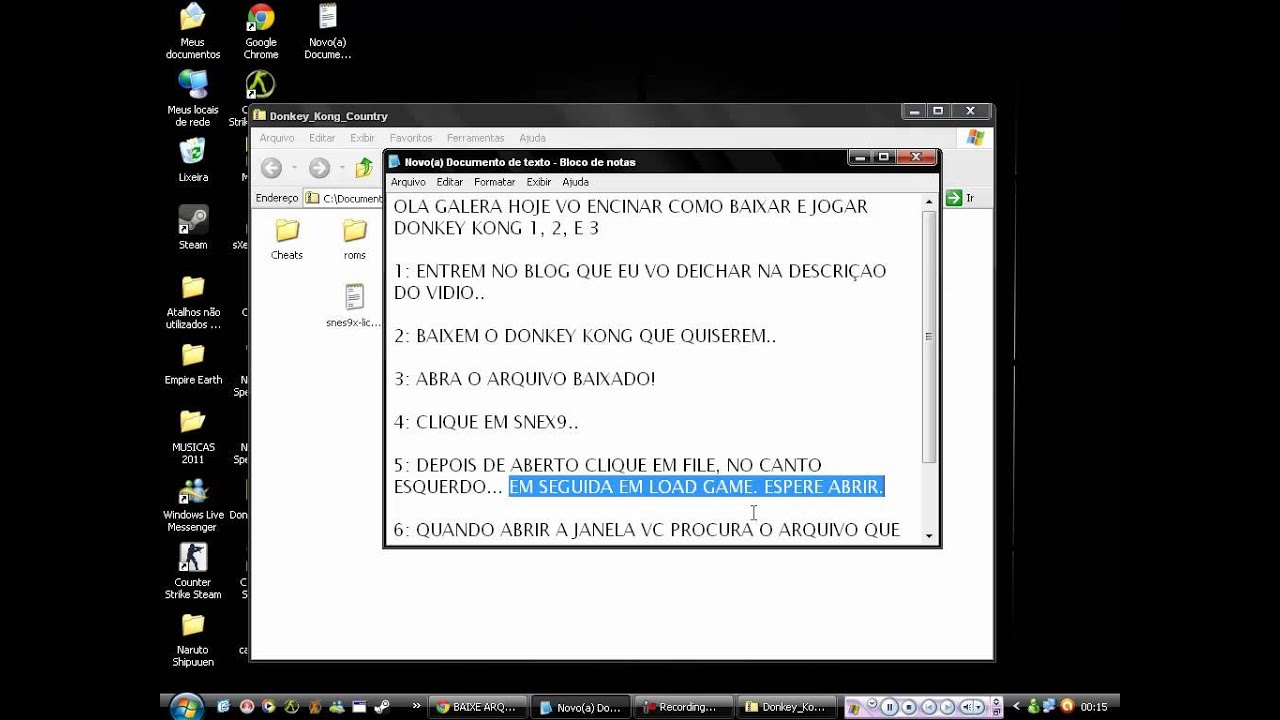The height and width of the screenshot is (720, 1280).
Task: Launch Steam from the desktop shortcut
Action: click(x=193, y=227)
